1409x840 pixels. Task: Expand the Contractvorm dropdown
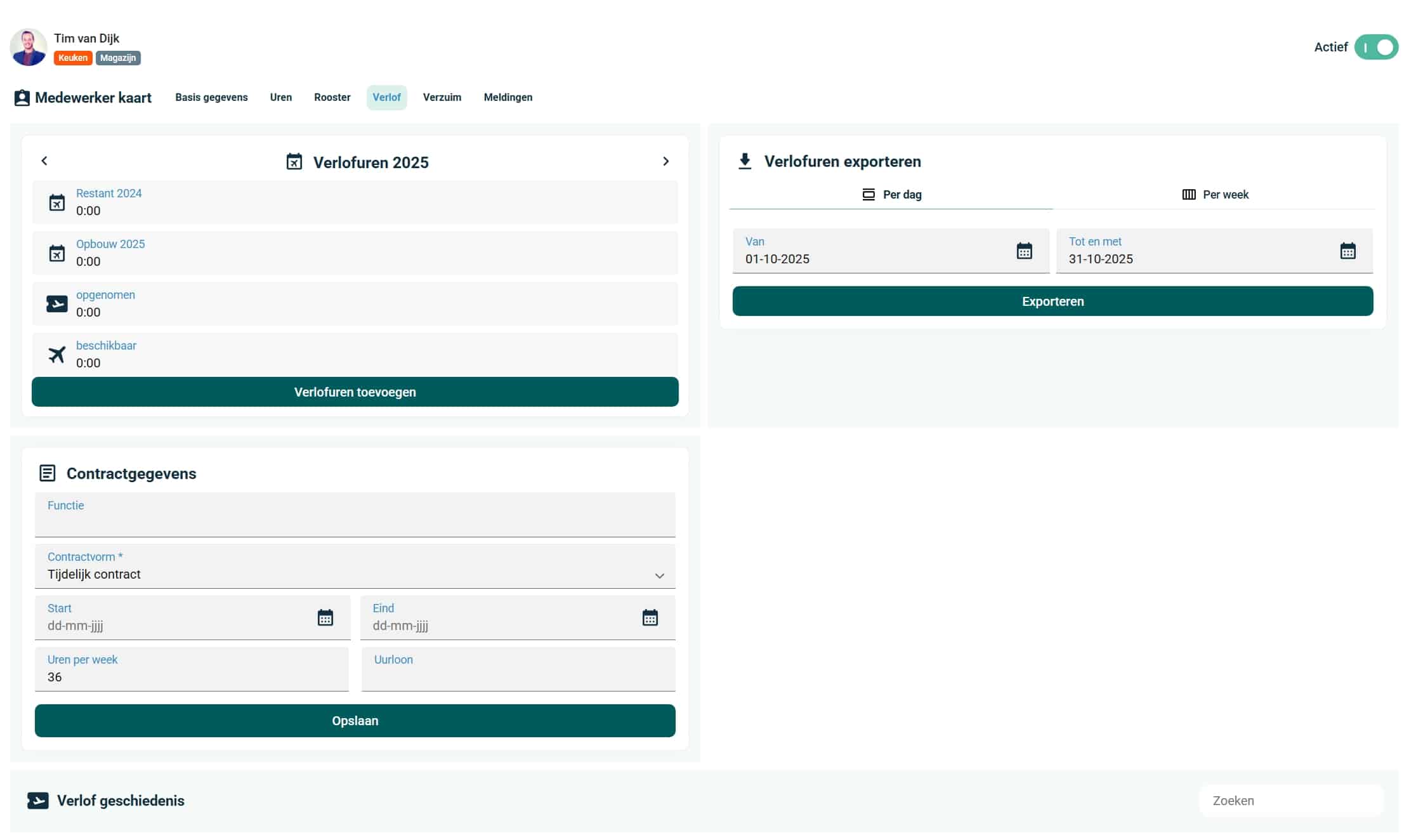click(659, 575)
